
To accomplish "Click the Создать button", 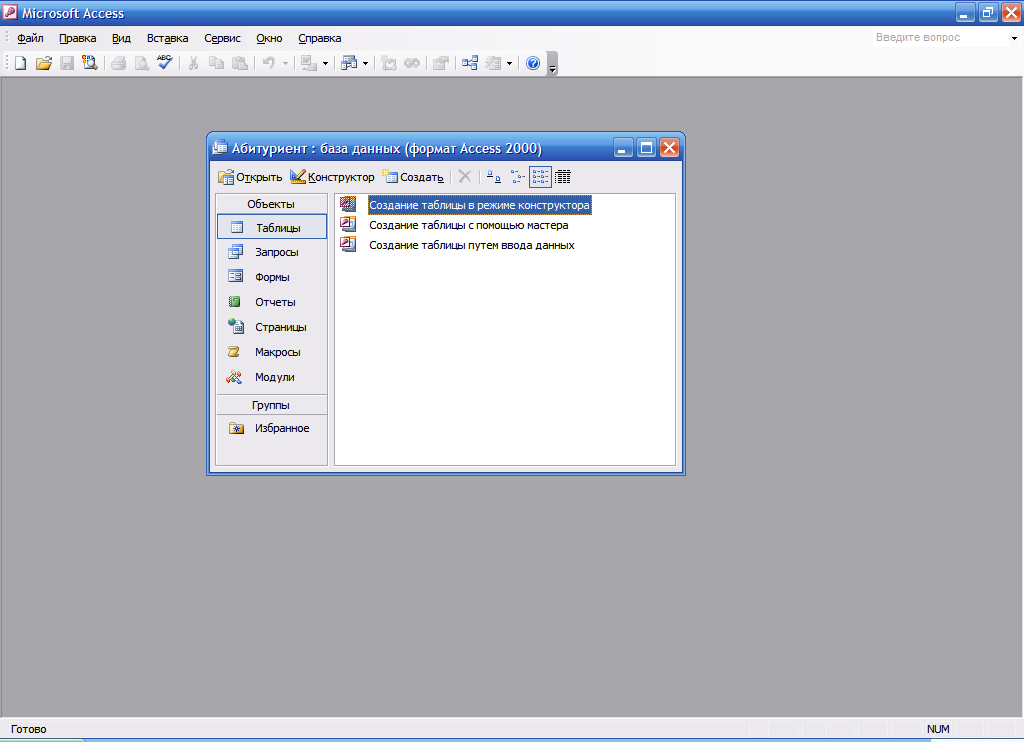I will coord(413,177).
